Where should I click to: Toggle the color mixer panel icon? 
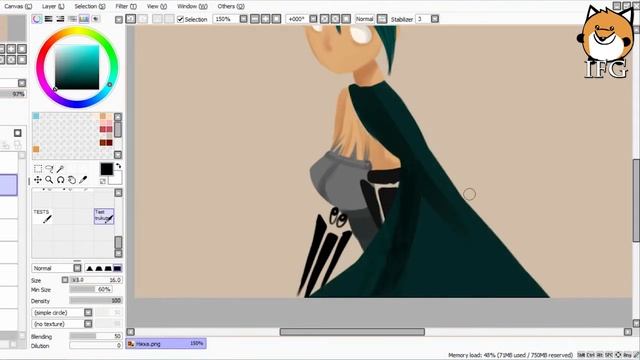tap(72, 19)
